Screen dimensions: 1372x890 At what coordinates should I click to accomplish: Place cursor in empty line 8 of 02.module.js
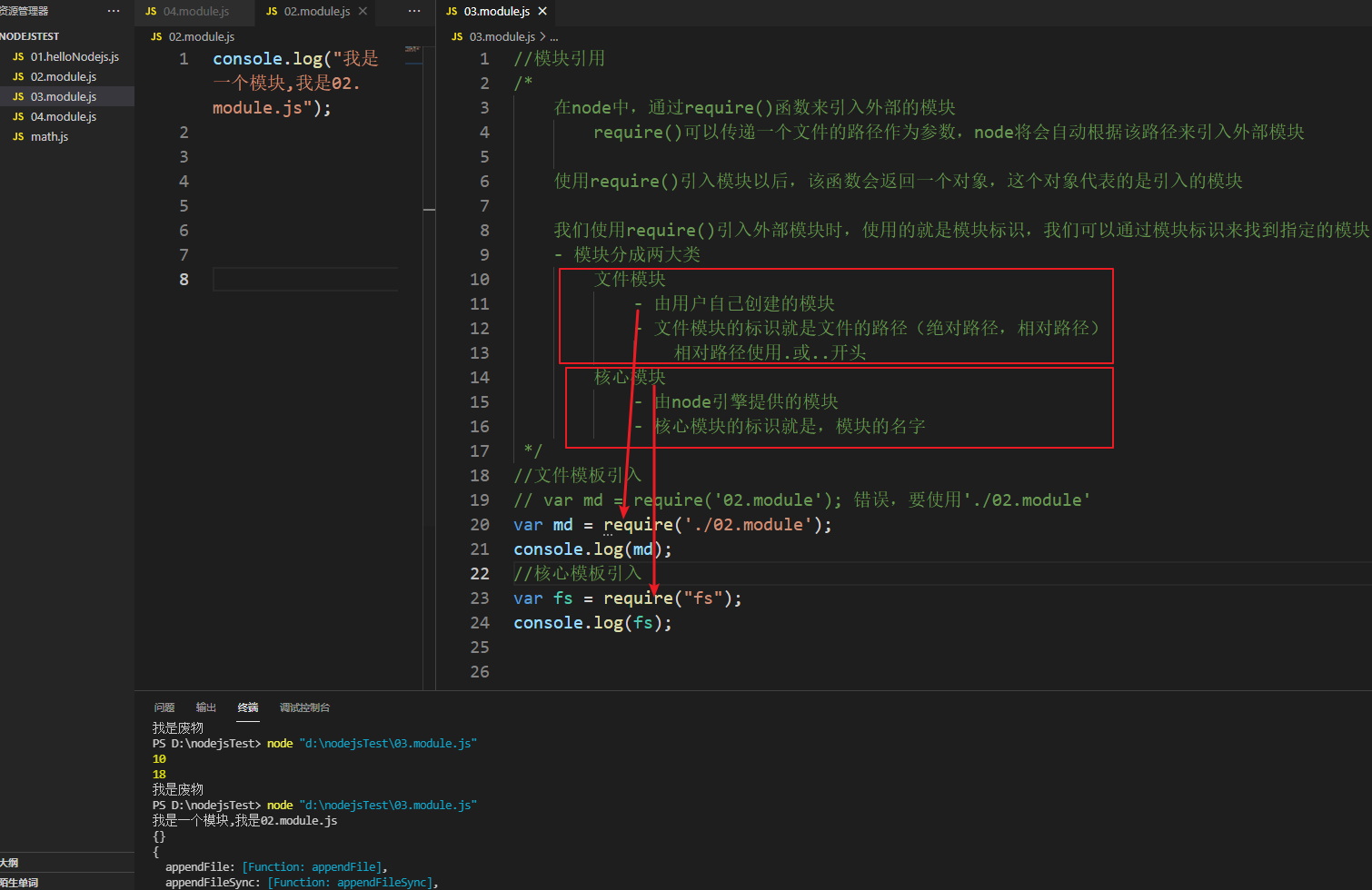305,280
